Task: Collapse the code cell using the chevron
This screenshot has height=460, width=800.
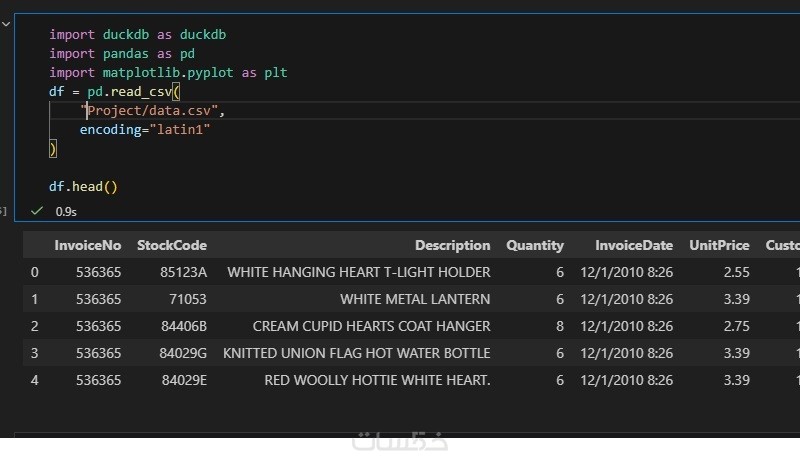Action: tap(5, 23)
